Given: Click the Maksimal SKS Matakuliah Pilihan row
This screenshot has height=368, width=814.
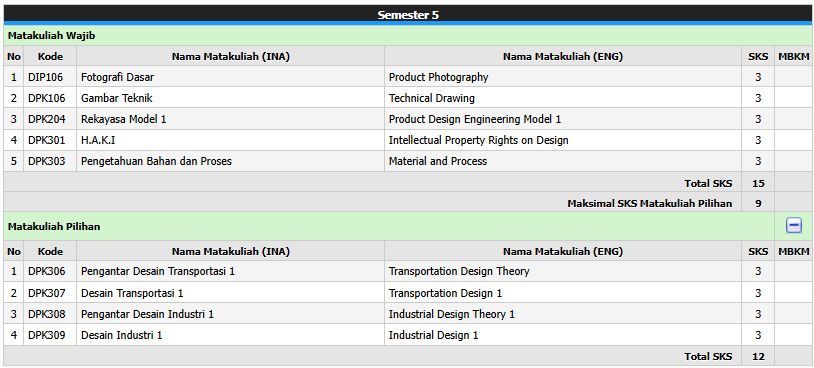Looking at the screenshot, I should [408, 203].
